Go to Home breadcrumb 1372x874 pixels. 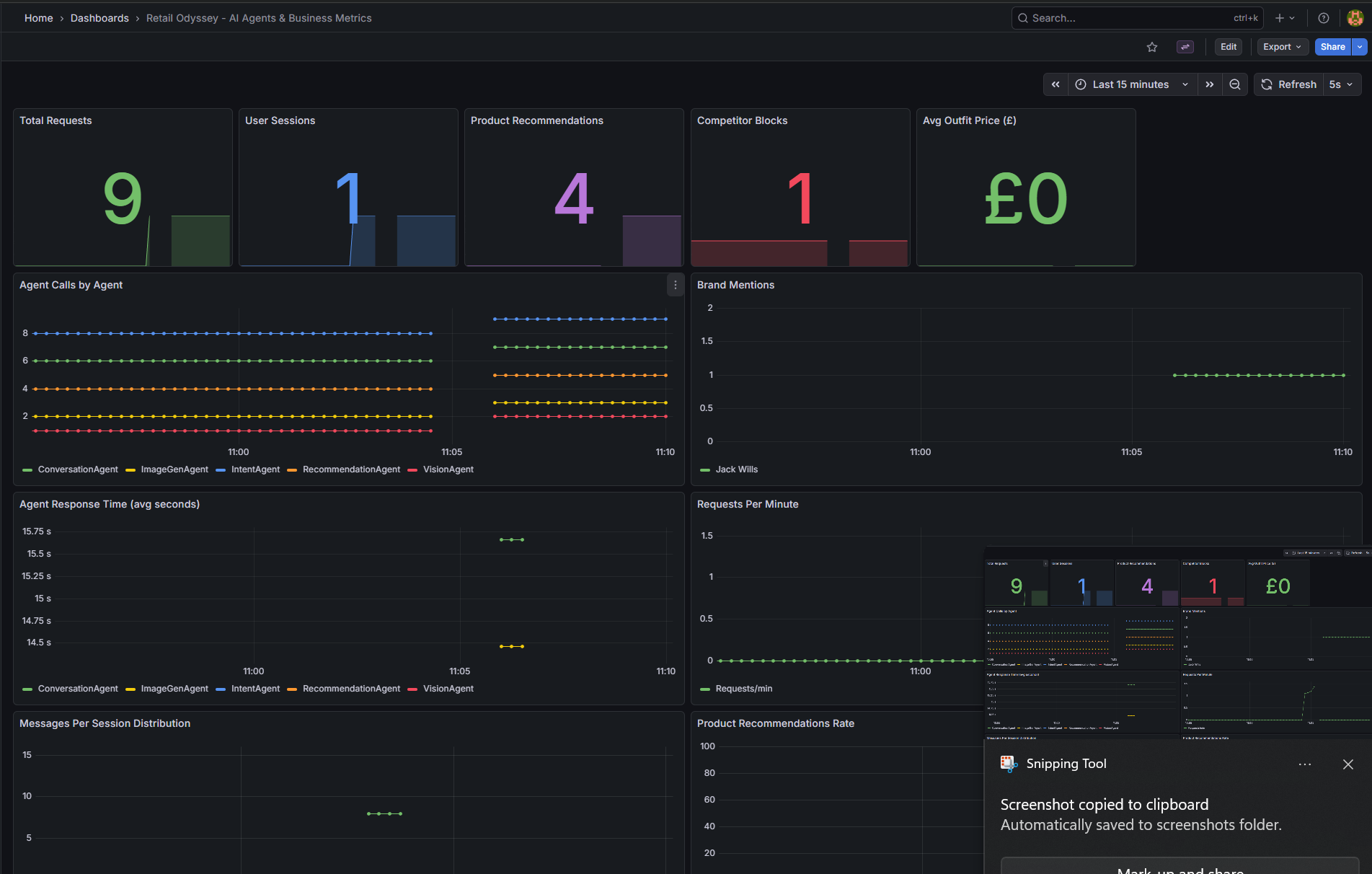(38, 18)
